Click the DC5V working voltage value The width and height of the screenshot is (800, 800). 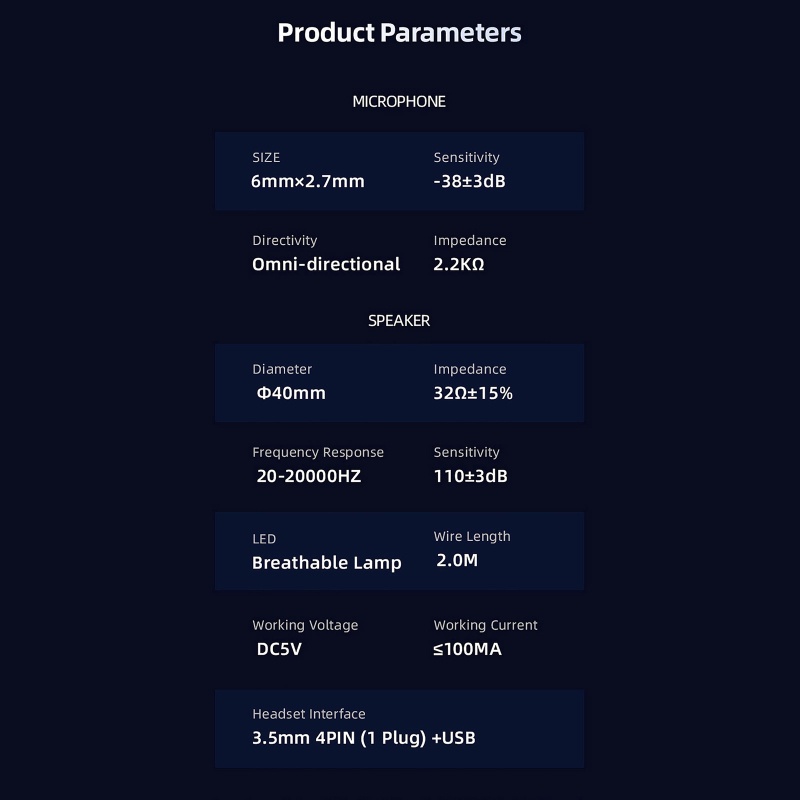click(x=279, y=649)
